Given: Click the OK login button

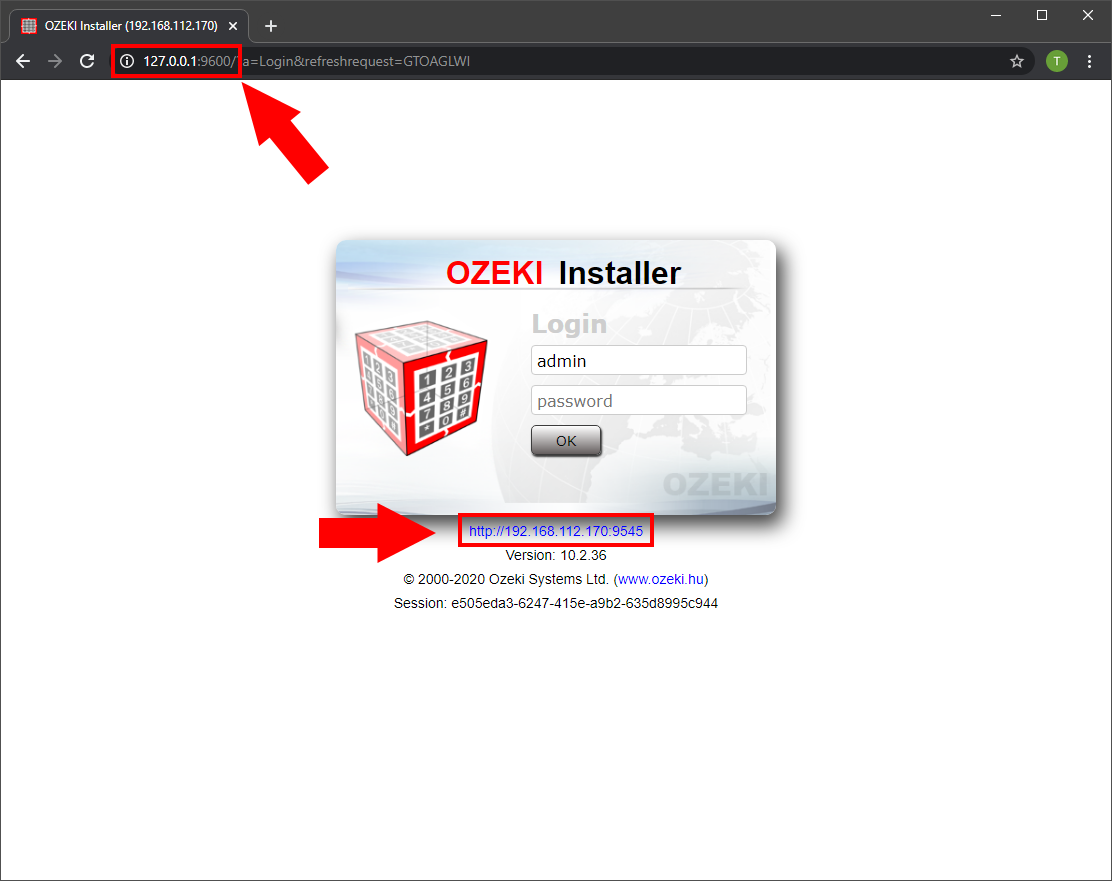Looking at the screenshot, I should click(x=566, y=440).
